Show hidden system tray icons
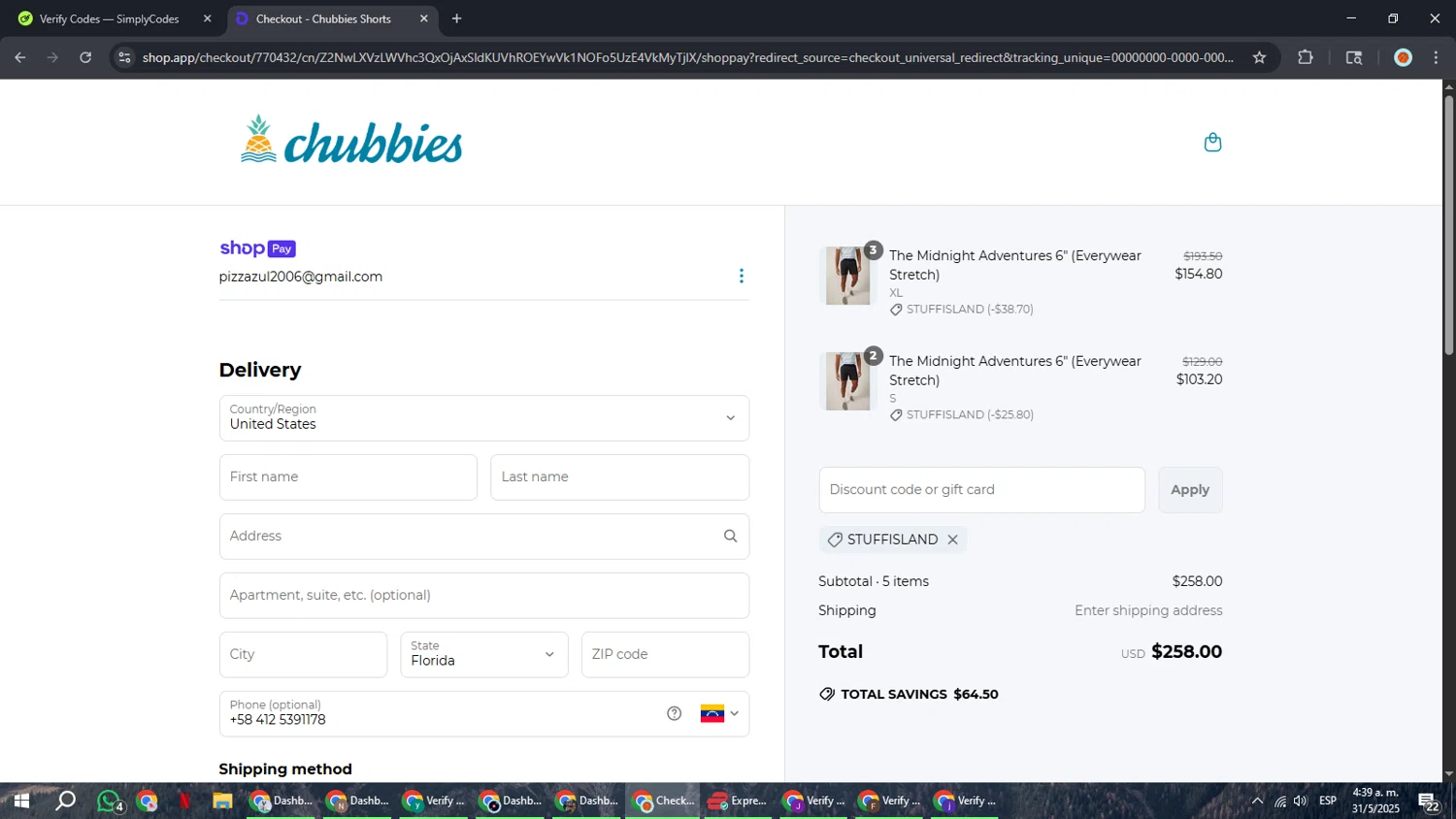 (x=1257, y=802)
